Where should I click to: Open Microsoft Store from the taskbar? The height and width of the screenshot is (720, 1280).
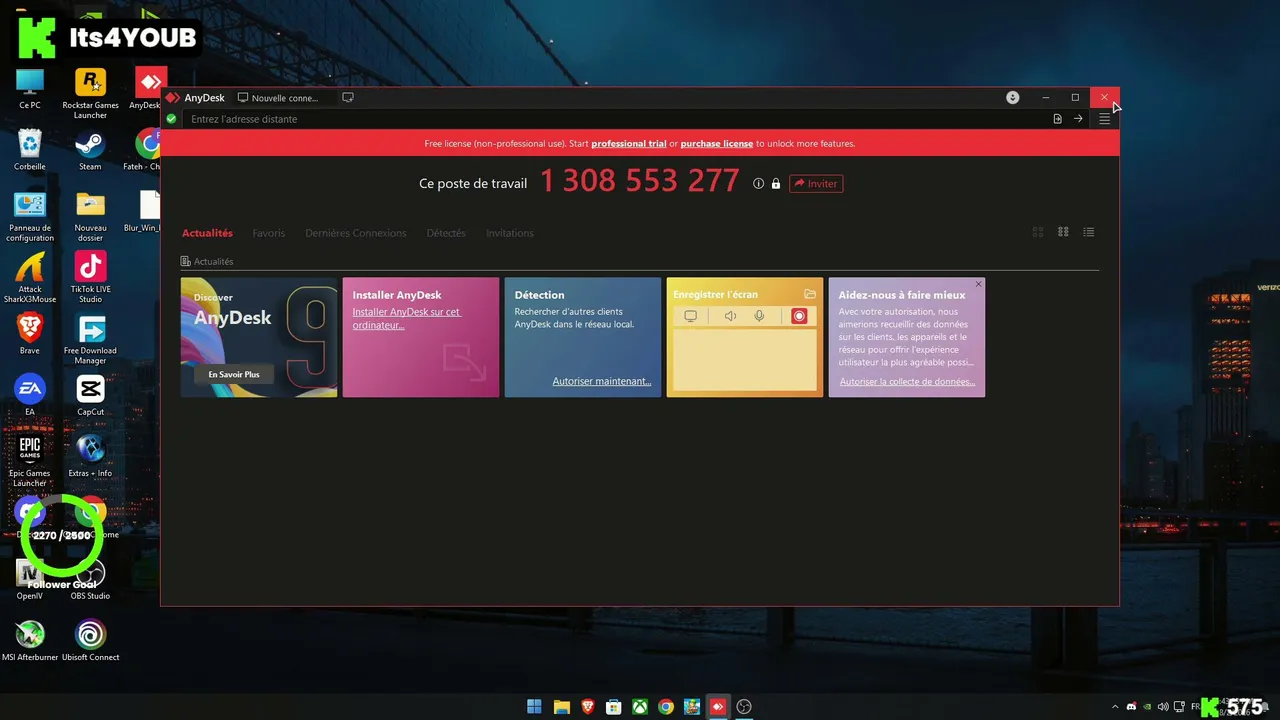(x=614, y=707)
